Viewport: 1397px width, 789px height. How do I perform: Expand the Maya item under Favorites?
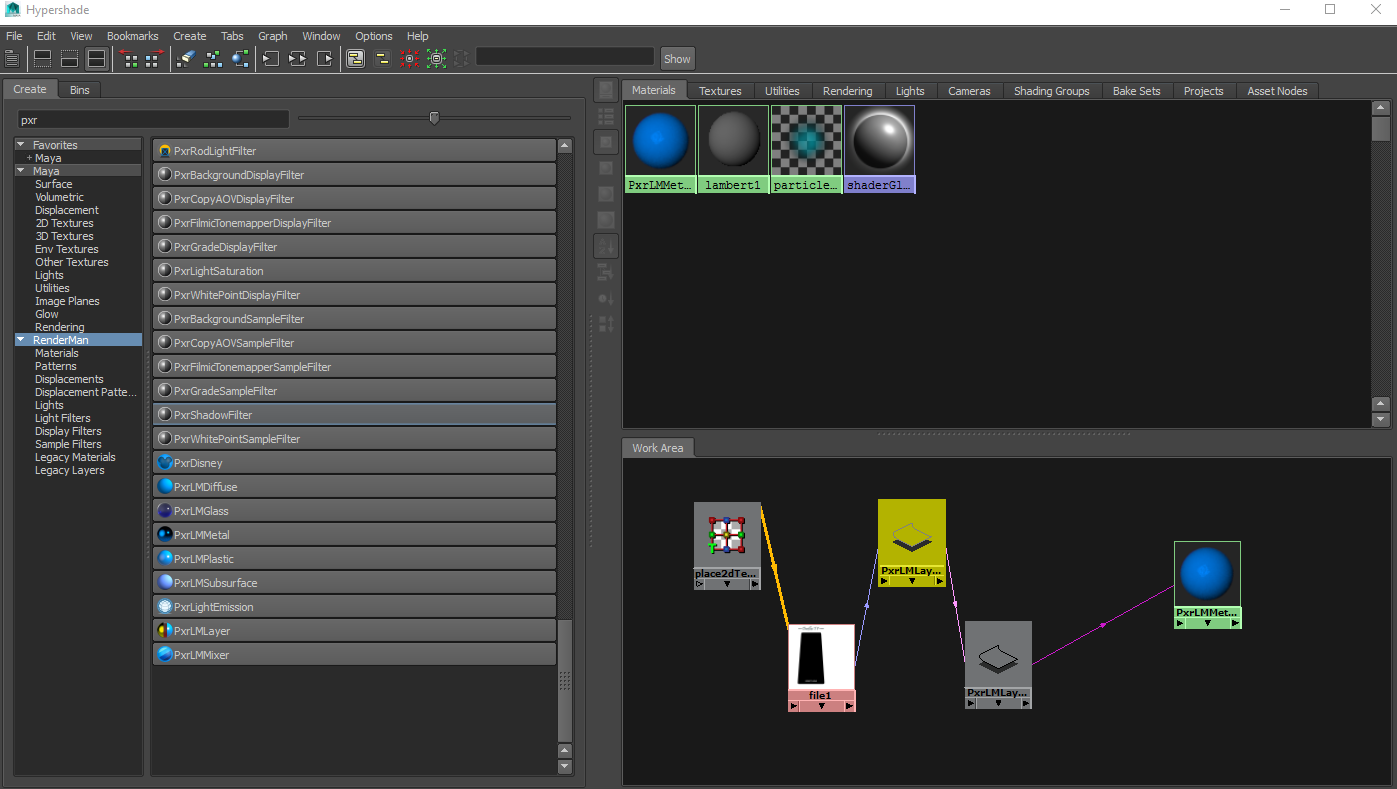coord(29,158)
